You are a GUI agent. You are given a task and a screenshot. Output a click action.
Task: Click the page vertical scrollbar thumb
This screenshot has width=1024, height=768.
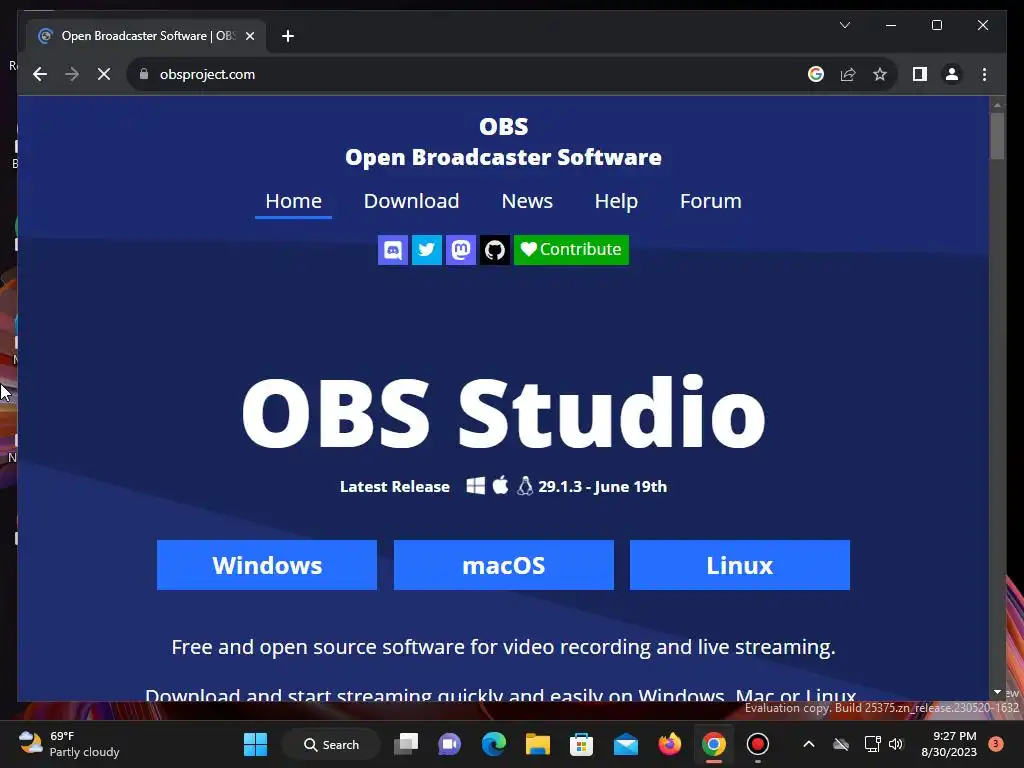(x=997, y=136)
